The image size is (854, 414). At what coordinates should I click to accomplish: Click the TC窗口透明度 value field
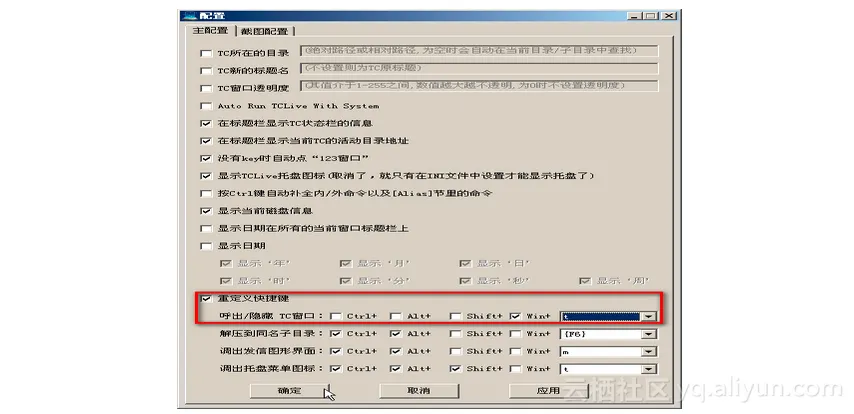(480, 86)
